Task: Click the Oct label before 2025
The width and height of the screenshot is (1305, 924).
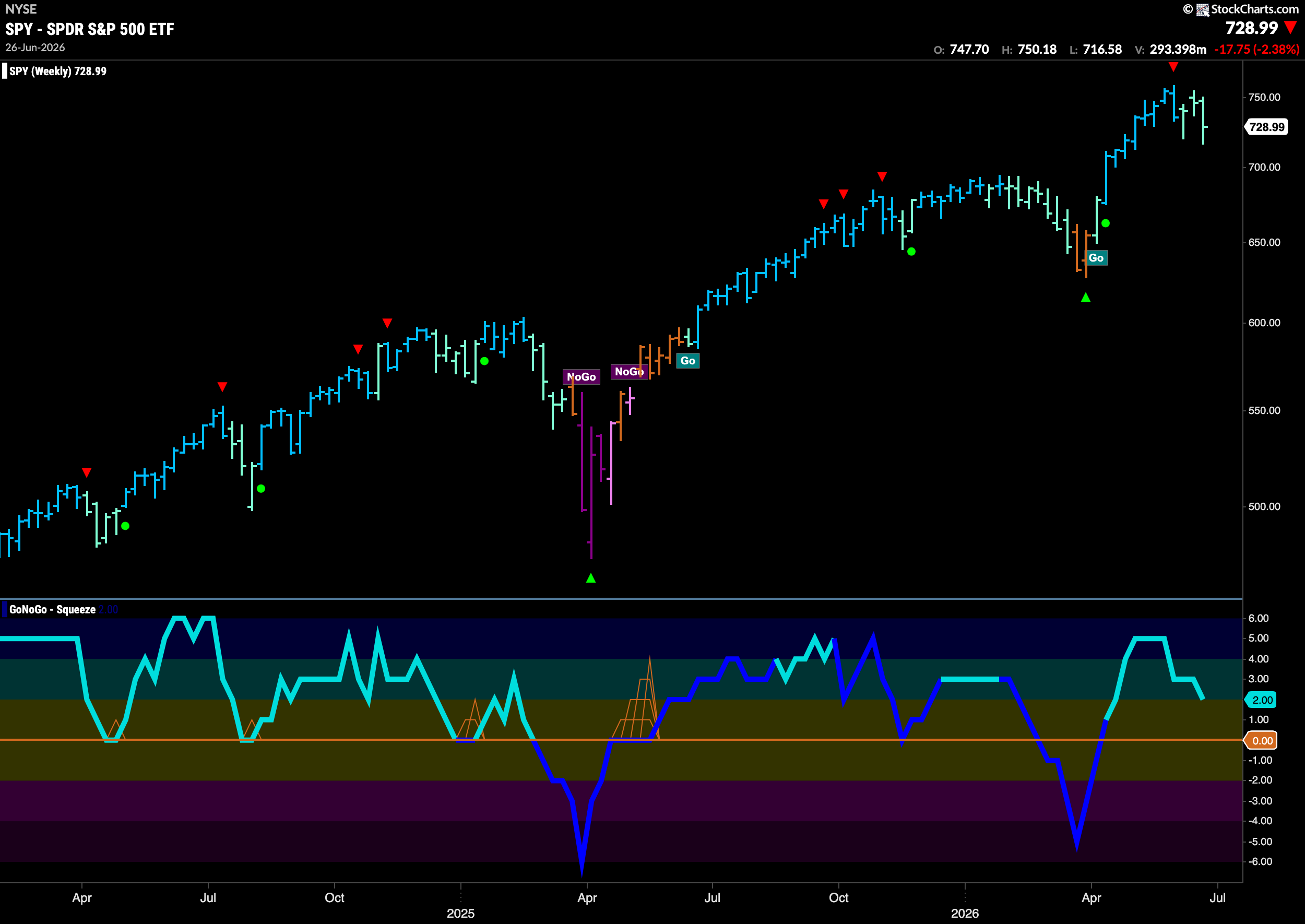Action: coord(335,897)
